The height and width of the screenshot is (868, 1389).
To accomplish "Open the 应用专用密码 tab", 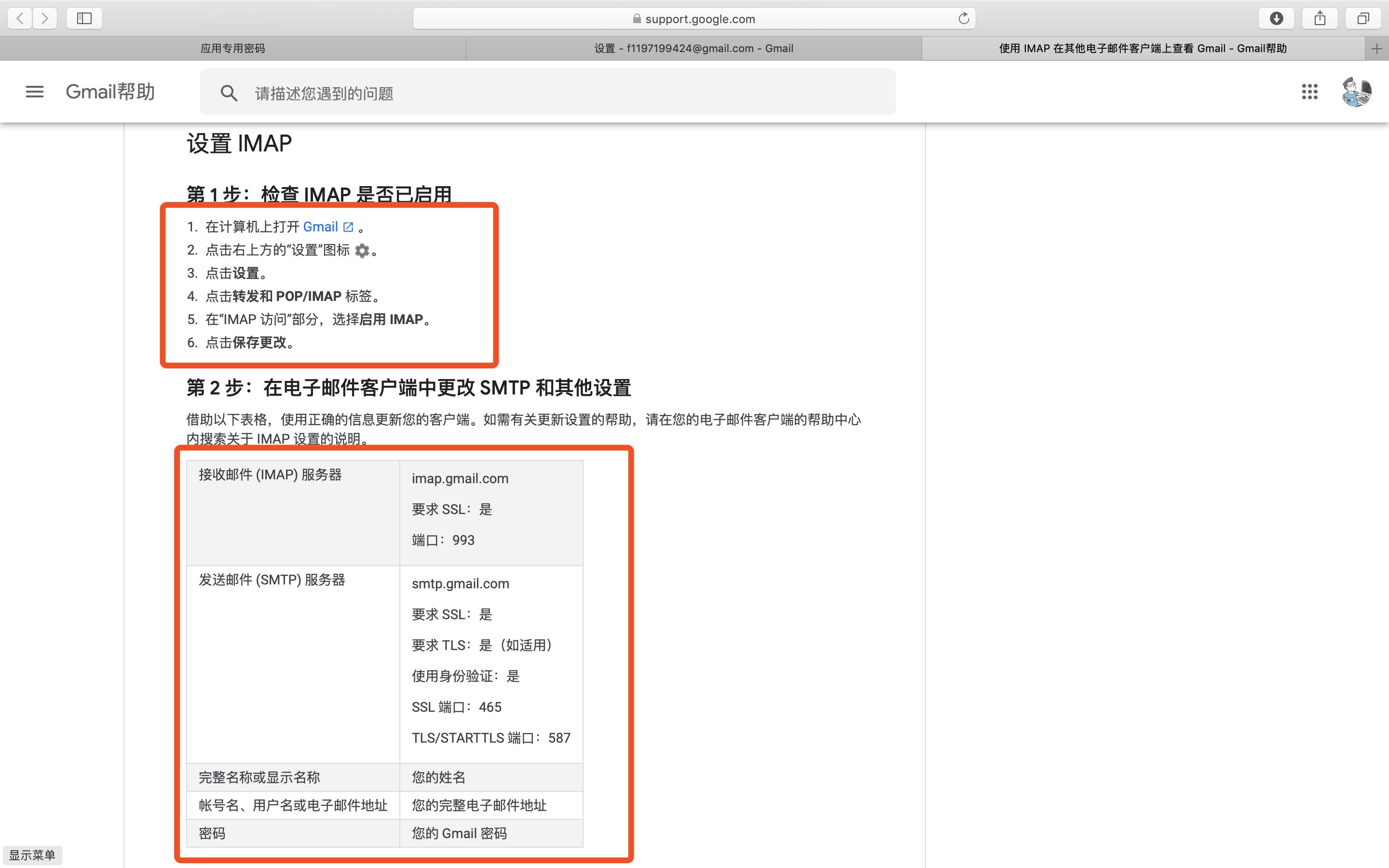I will coord(232,48).
